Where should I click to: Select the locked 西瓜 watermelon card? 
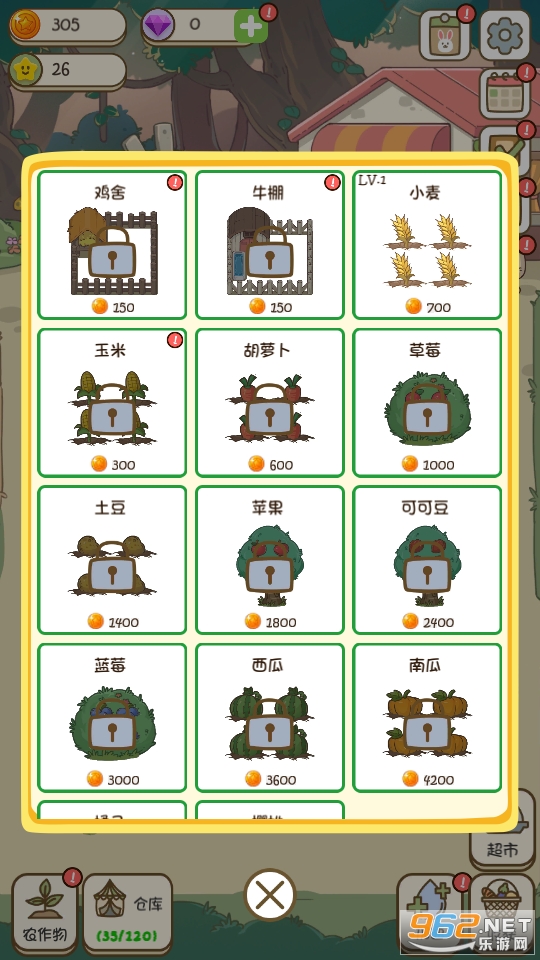(269, 718)
